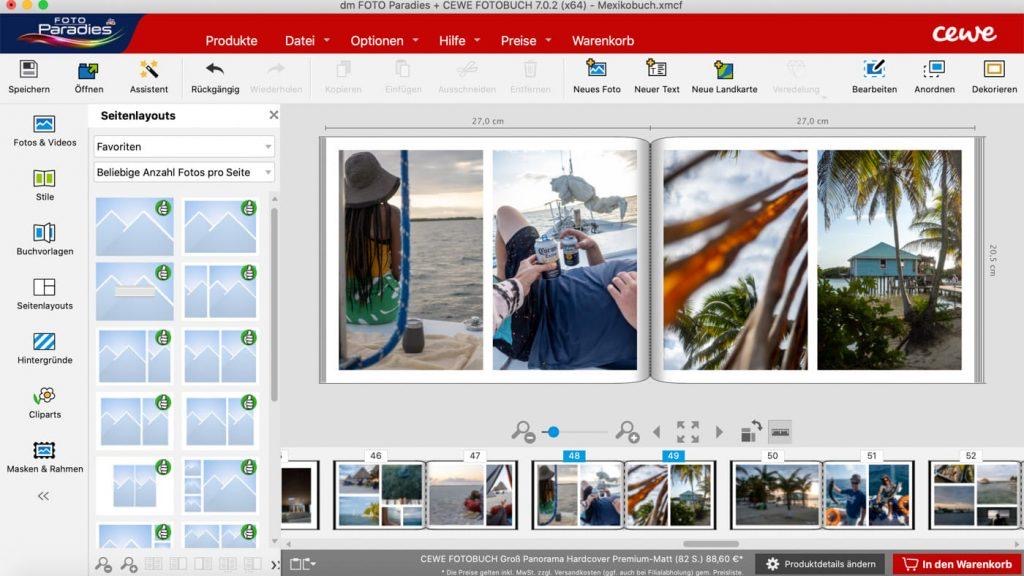1024x576 pixels.
Task: Go to previous spread arrow
Action: [656, 432]
